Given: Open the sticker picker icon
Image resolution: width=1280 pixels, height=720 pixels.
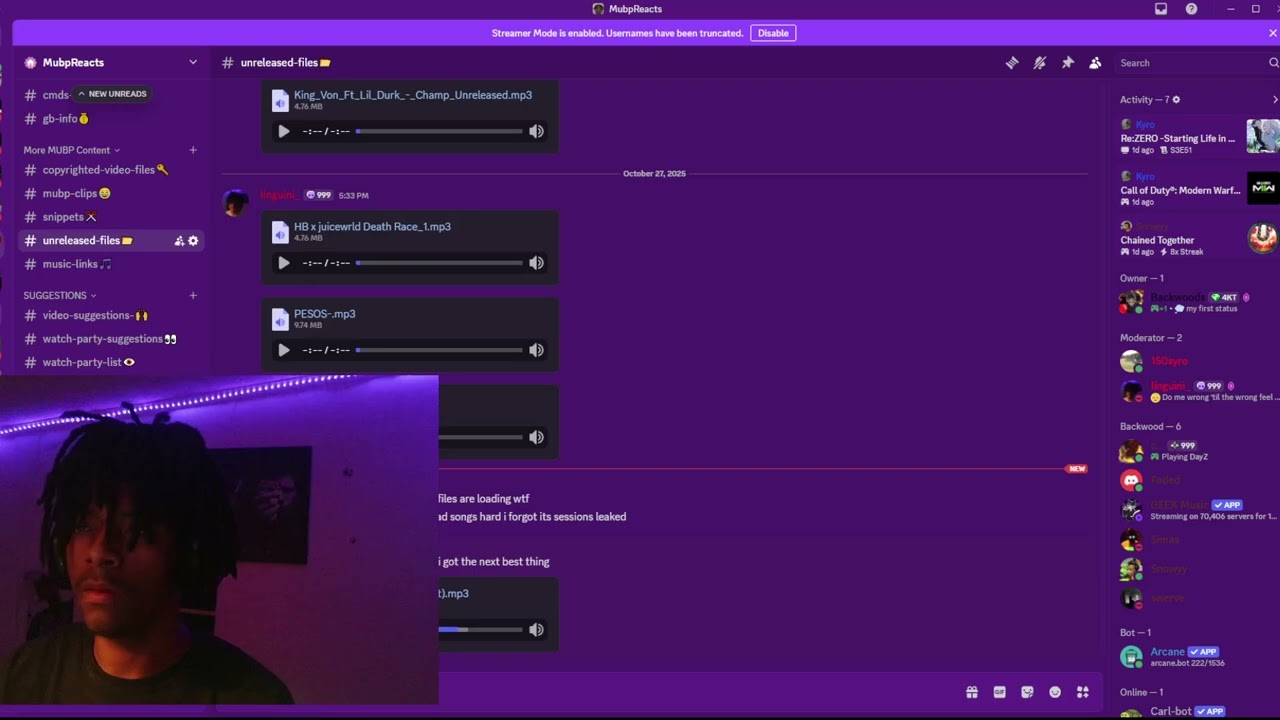Looking at the screenshot, I should [x=1027, y=692].
